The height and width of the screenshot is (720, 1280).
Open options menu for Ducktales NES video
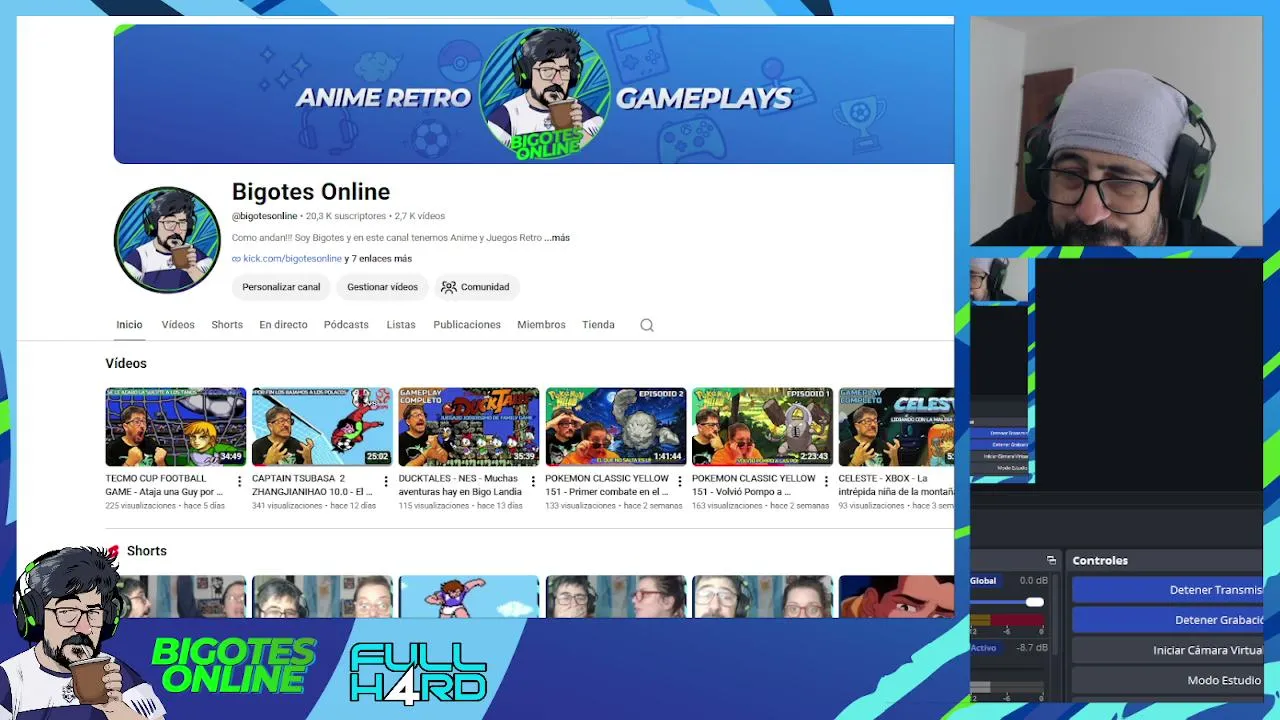(x=533, y=482)
